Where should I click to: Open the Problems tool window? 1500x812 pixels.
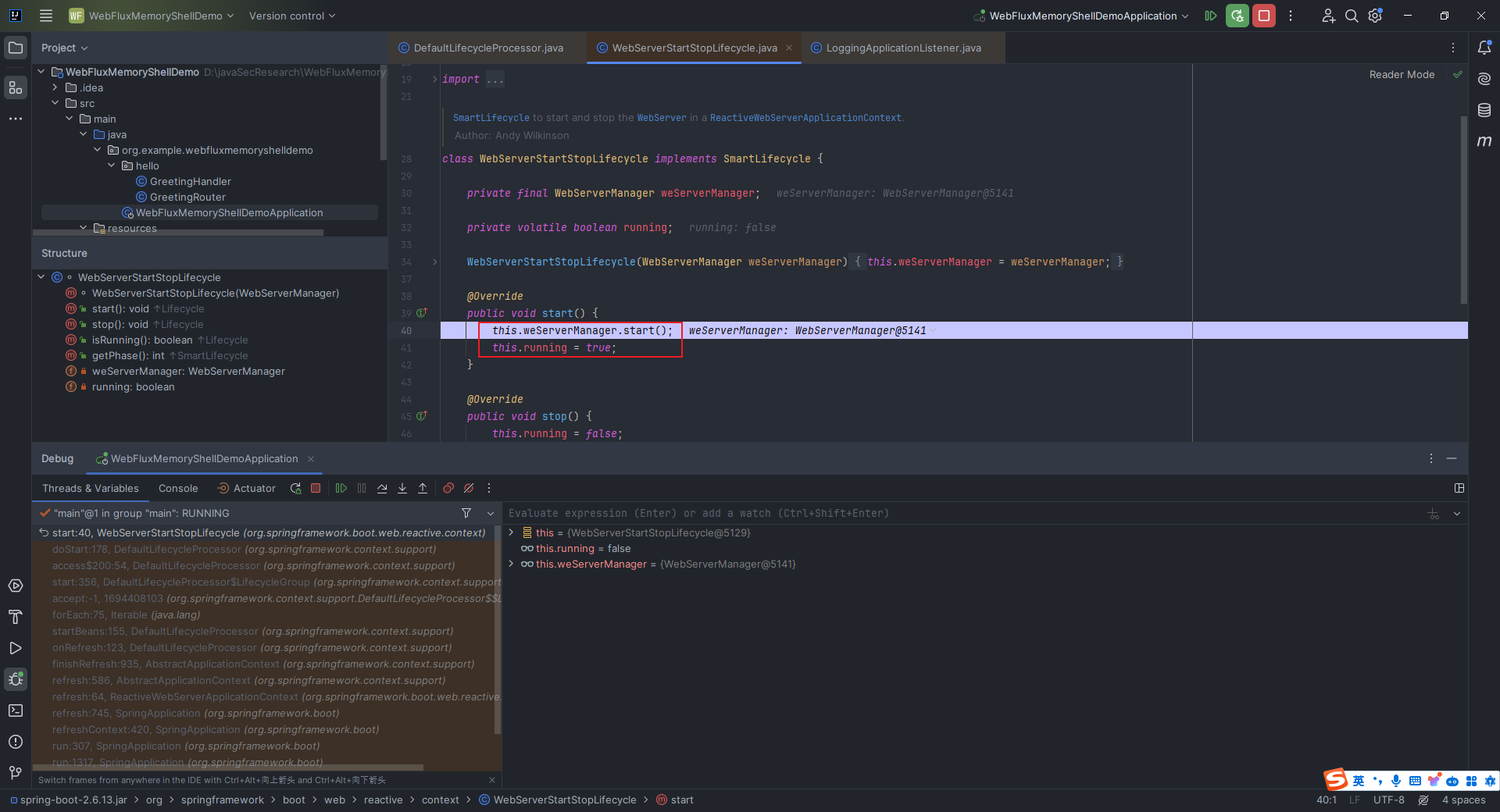pyautogui.click(x=16, y=742)
